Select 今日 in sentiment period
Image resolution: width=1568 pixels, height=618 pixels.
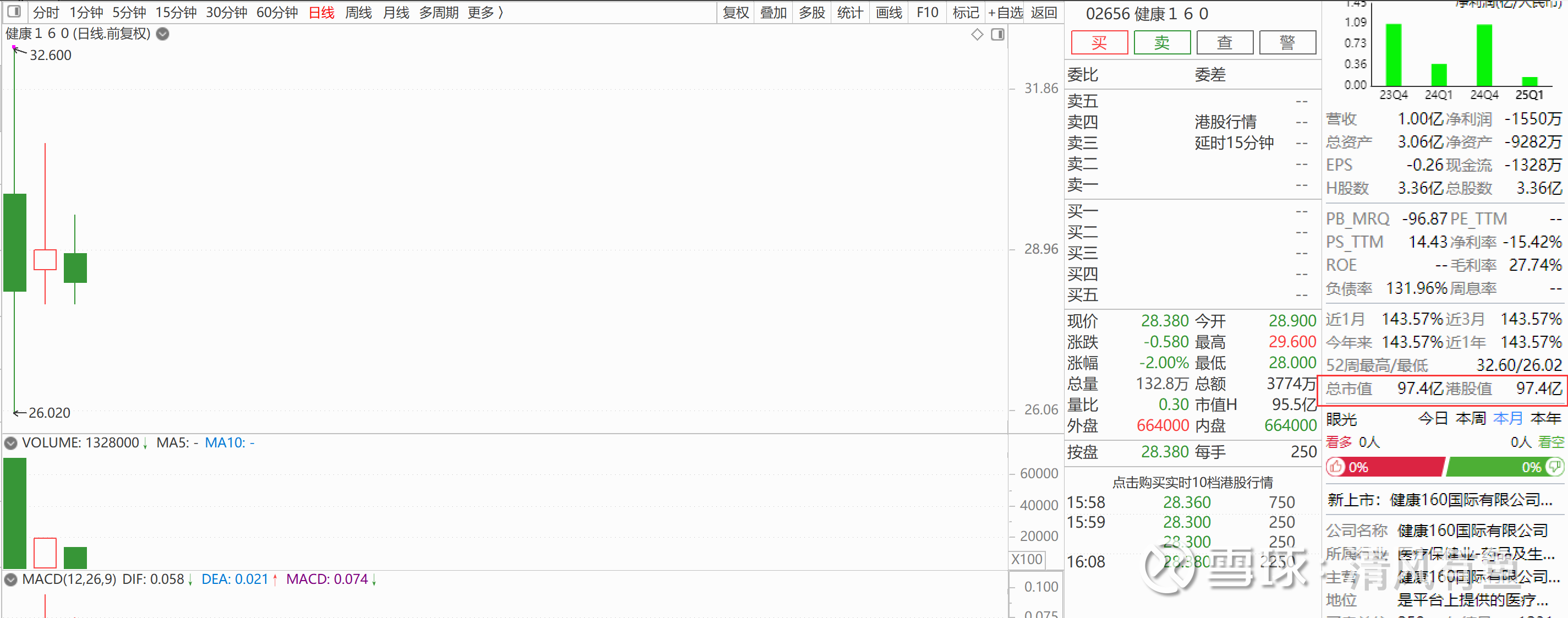pyautogui.click(x=1432, y=419)
